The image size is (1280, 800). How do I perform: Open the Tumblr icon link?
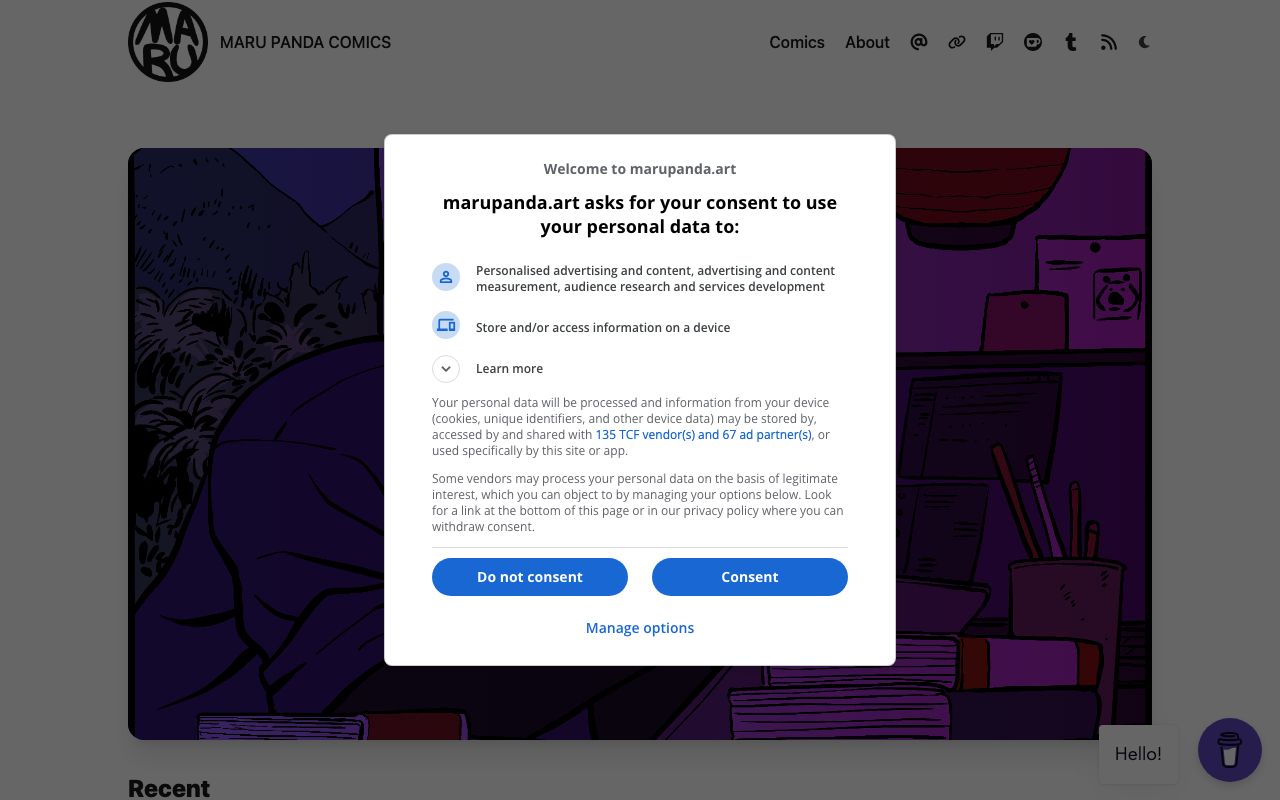click(x=1071, y=42)
